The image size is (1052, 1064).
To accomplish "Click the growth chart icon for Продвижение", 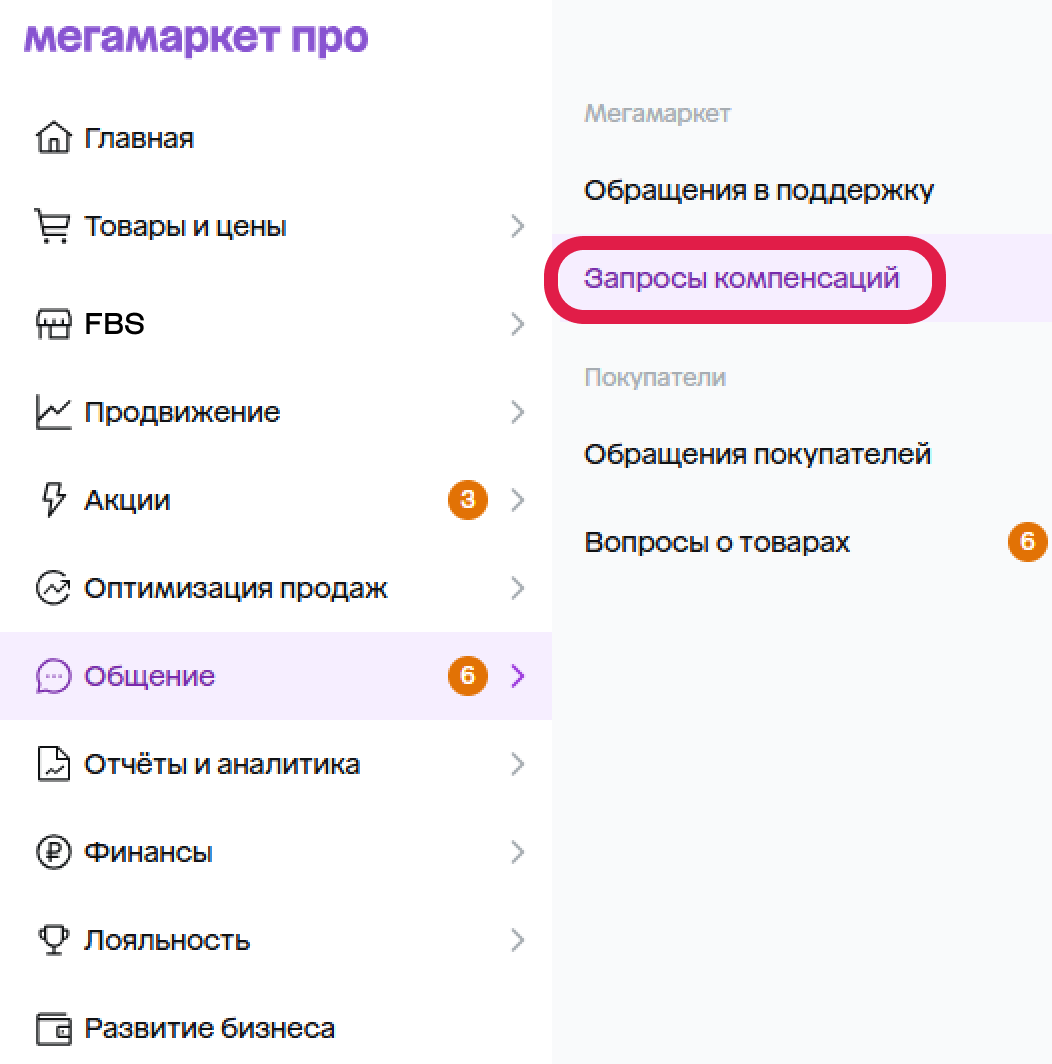I will pos(54,412).
